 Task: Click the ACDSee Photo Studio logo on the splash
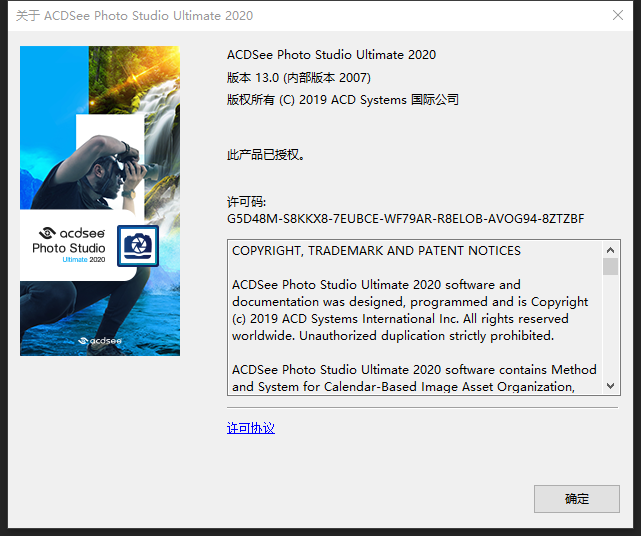coord(69,244)
